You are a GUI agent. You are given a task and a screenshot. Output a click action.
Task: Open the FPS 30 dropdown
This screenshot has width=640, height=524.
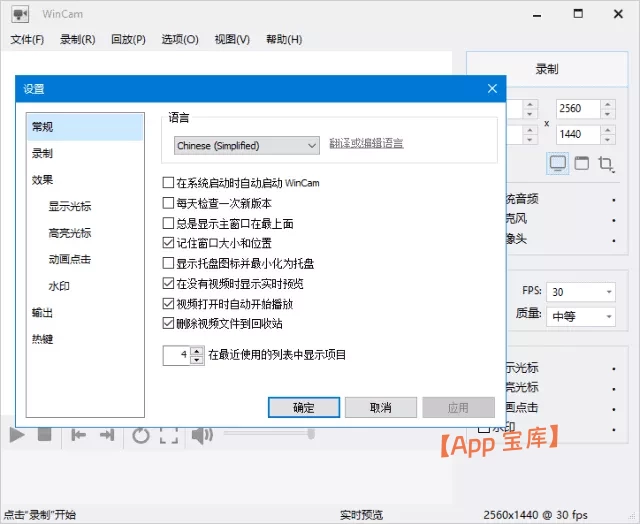tap(580, 292)
